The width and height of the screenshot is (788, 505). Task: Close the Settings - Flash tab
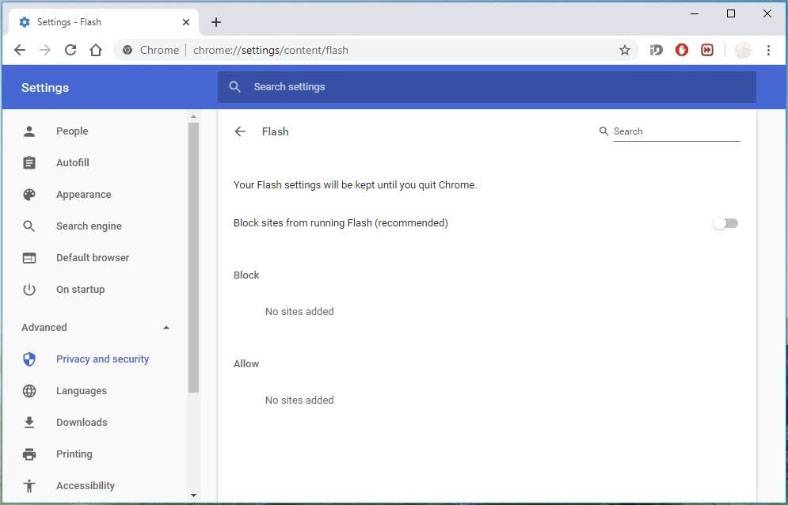pos(186,22)
